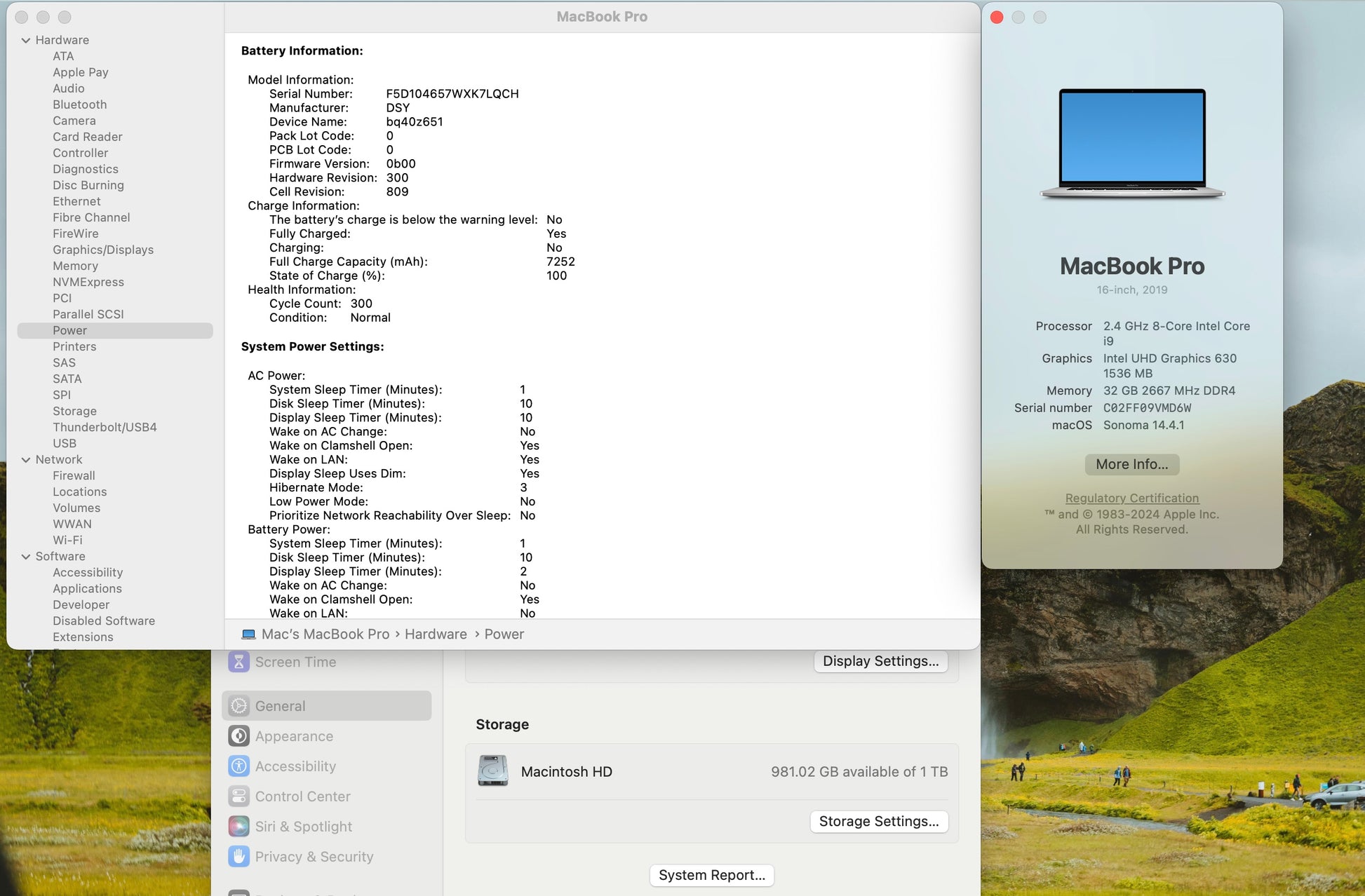Click laptop icon in path bar

coord(248,634)
